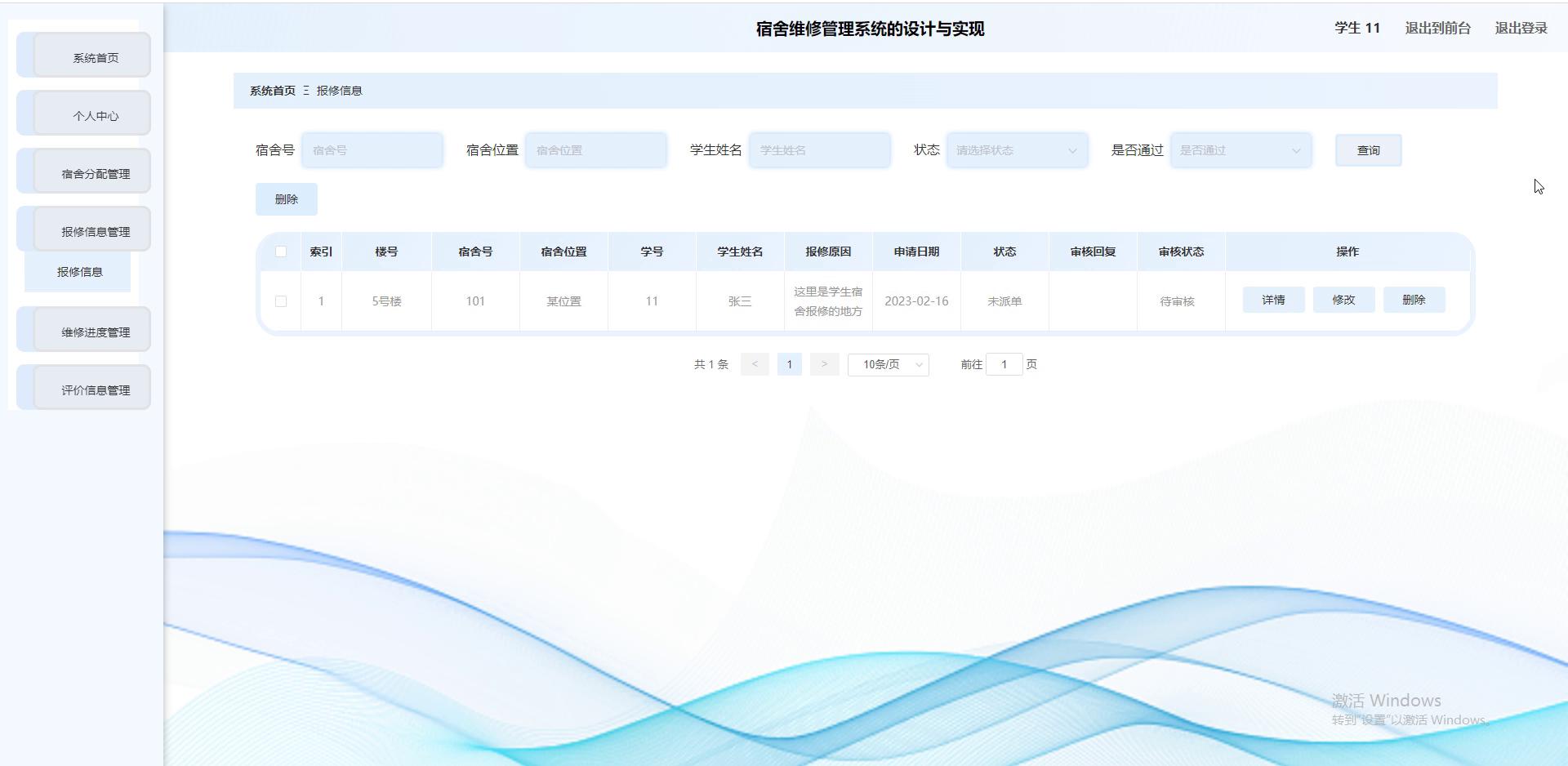Open 详情 for the 5号楼 row
The height and width of the screenshot is (766, 1568).
coord(1273,300)
